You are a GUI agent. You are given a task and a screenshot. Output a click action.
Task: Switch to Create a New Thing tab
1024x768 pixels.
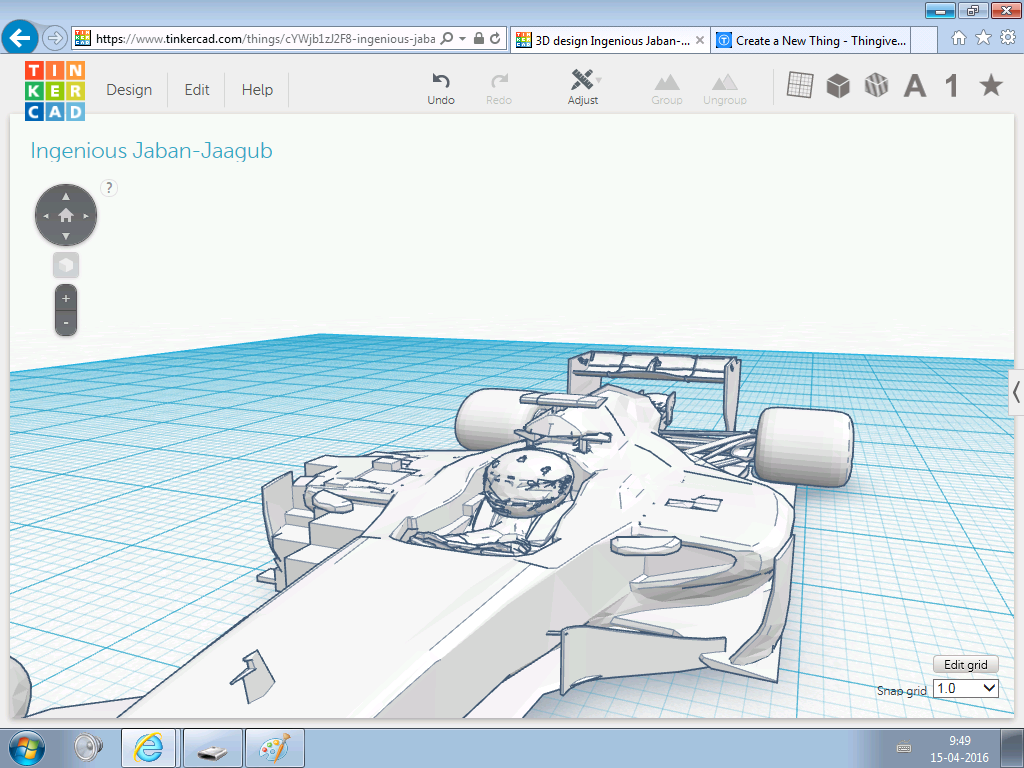[x=811, y=40]
